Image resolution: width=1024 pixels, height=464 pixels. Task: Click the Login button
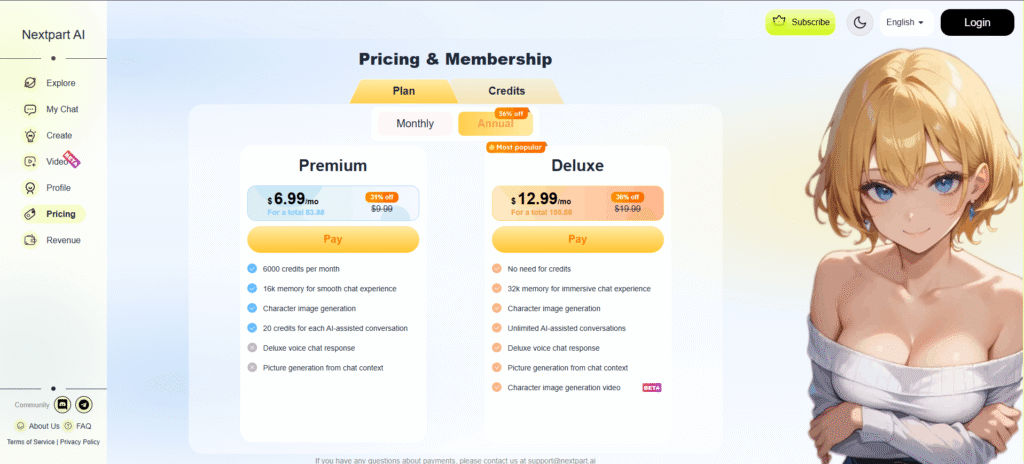[x=977, y=22]
